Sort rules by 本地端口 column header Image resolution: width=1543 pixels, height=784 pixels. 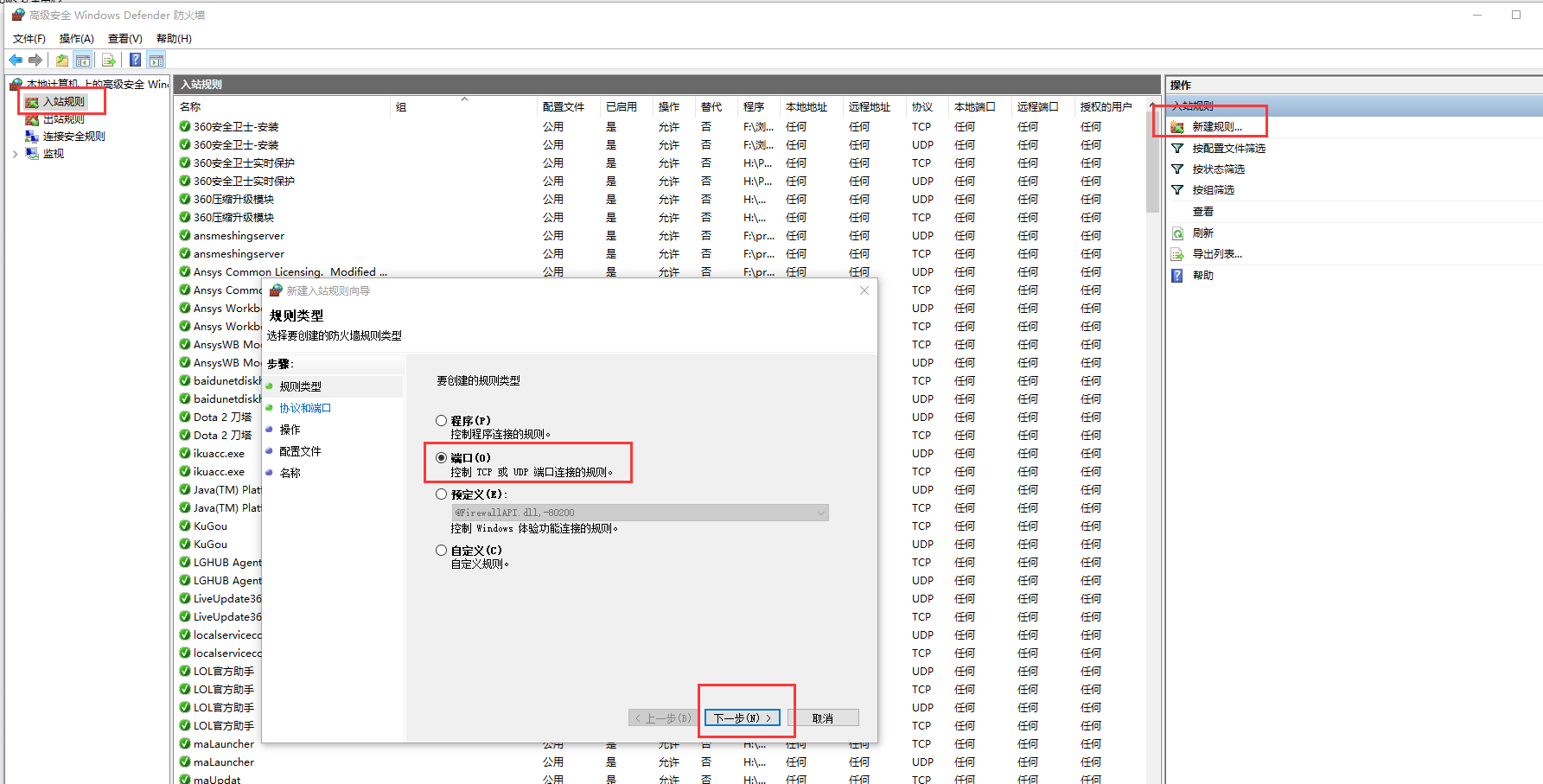[x=981, y=106]
